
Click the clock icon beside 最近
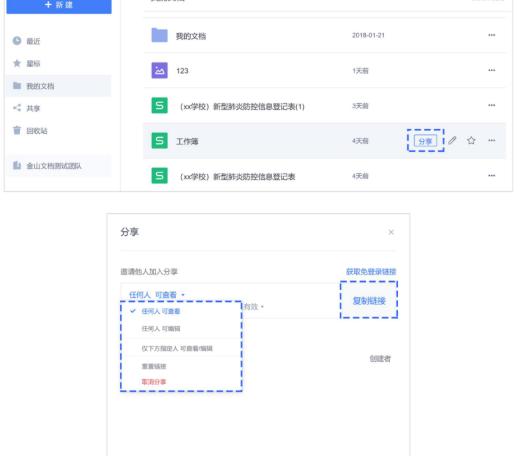pyautogui.click(x=17, y=41)
